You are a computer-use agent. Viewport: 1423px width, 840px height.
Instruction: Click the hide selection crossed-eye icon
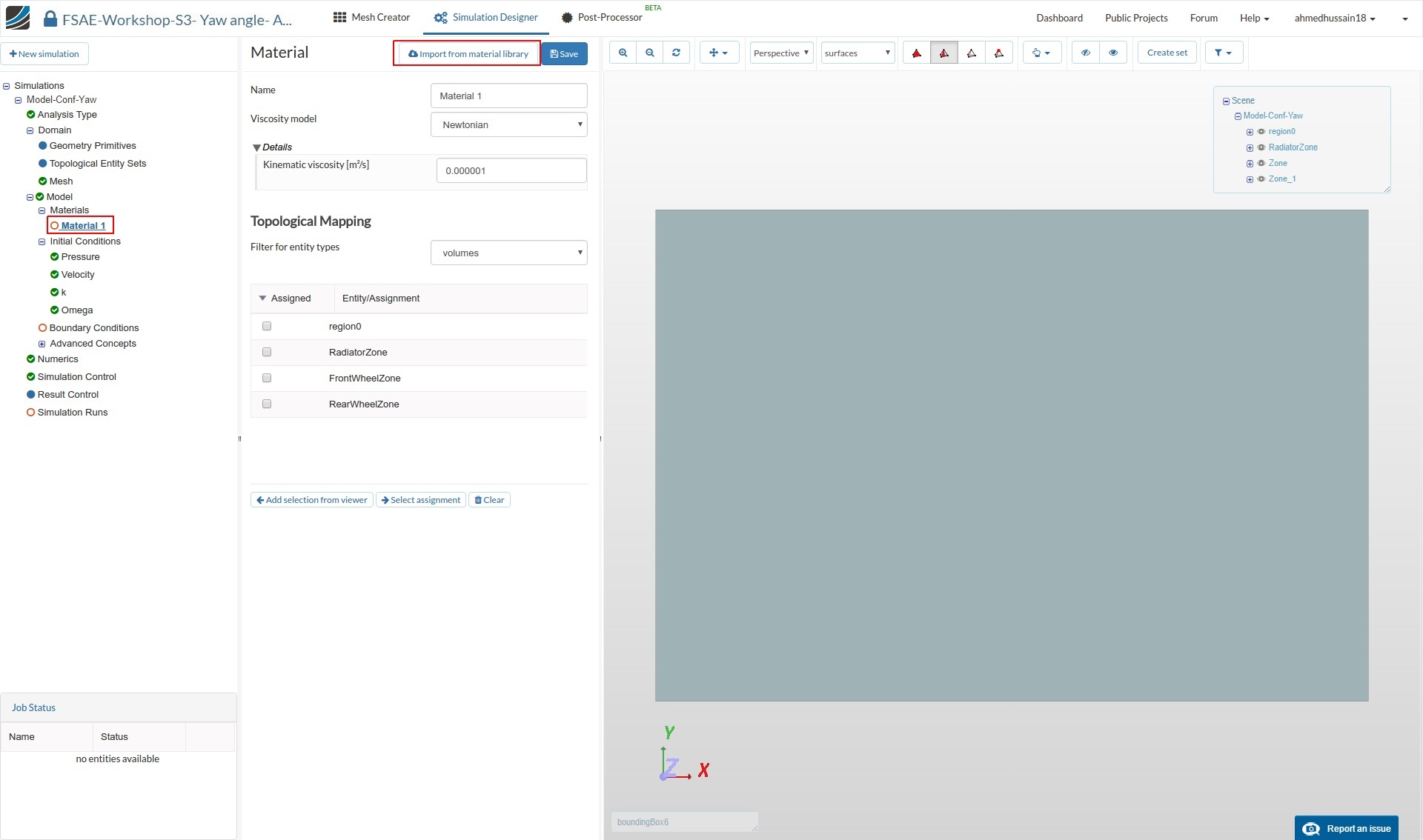pyautogui.click(x=1085, y=53)
